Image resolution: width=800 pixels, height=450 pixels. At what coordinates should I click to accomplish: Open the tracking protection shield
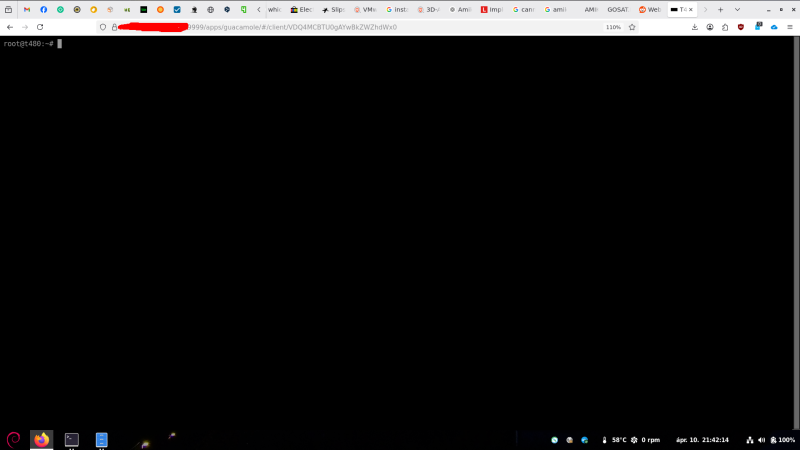tap(103, 27)
